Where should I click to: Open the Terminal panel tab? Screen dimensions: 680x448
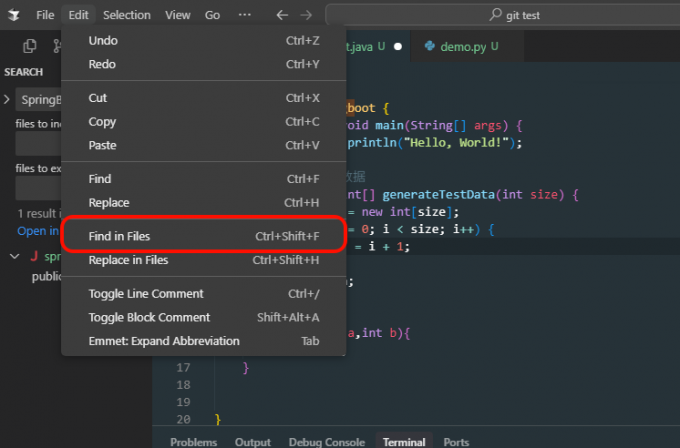coord(402,441)
